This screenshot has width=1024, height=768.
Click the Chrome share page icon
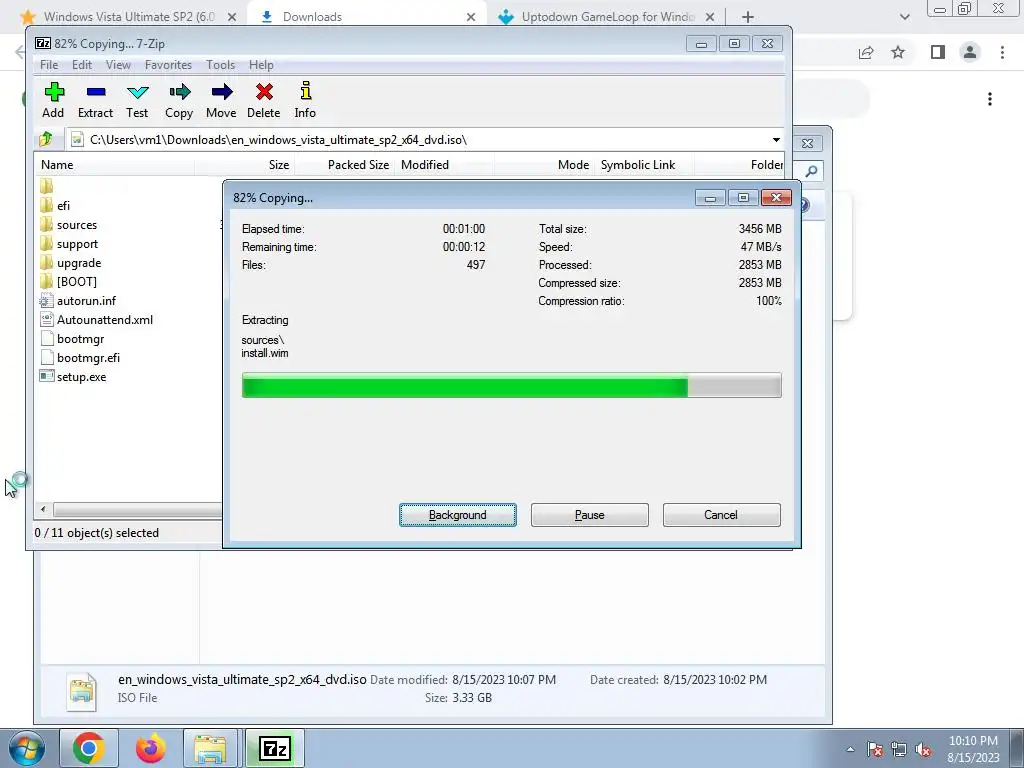866,52
